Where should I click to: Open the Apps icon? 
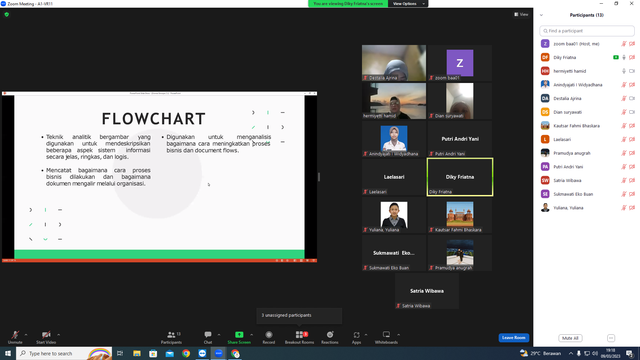coord(356,335)
